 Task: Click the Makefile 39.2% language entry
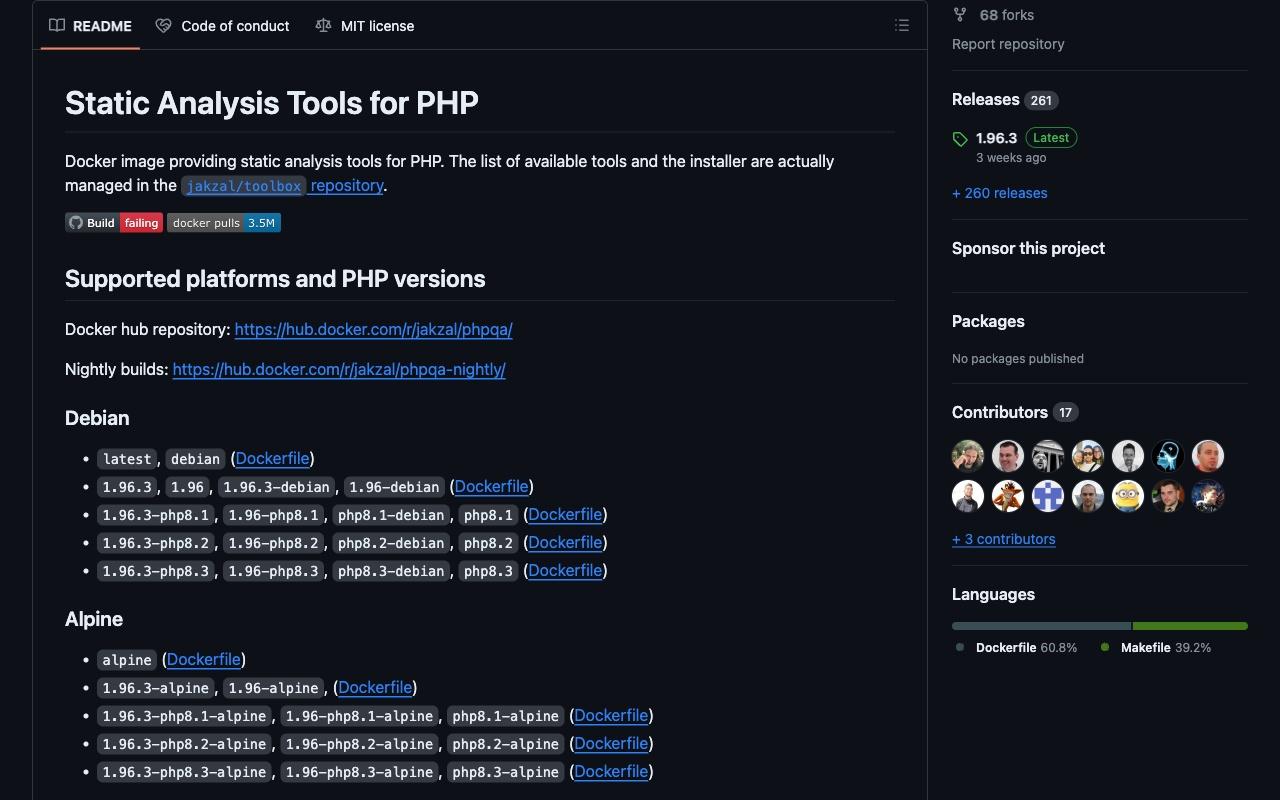(1156, 647)
